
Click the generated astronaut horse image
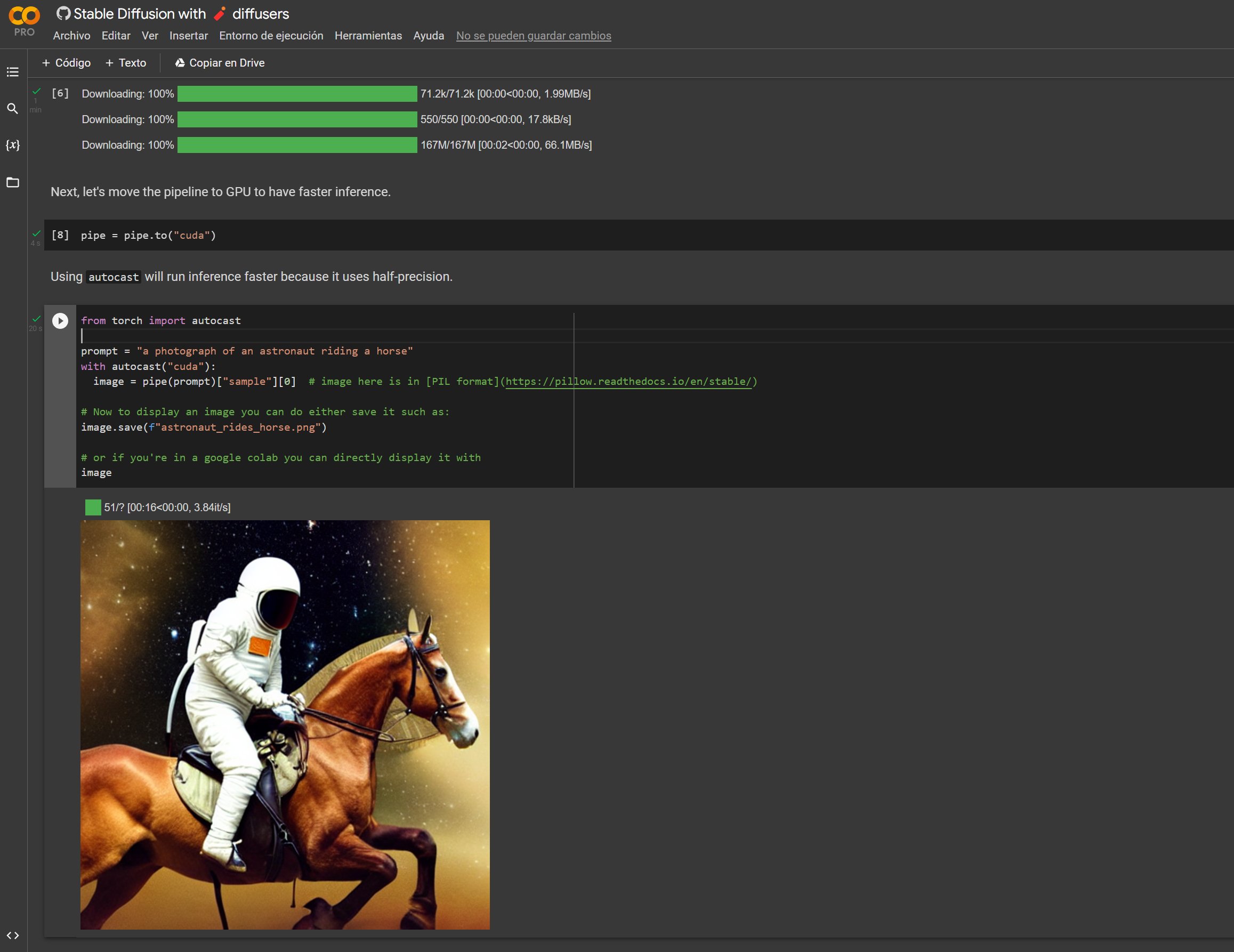(x=285, y=724)
